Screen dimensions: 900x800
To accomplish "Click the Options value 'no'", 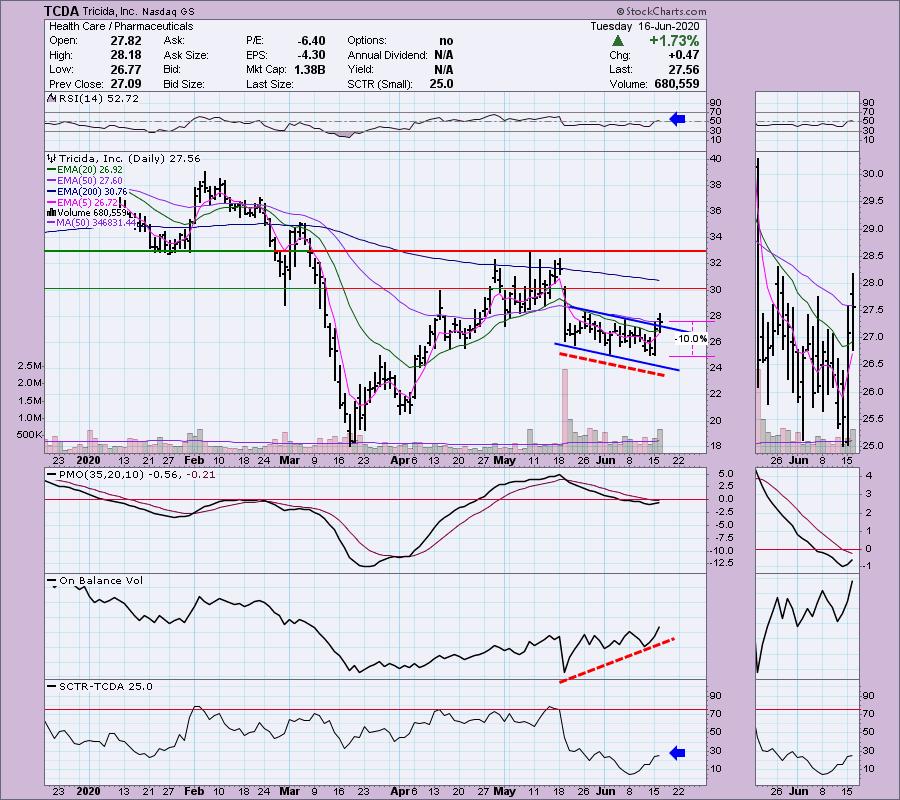I will point(446,41).
